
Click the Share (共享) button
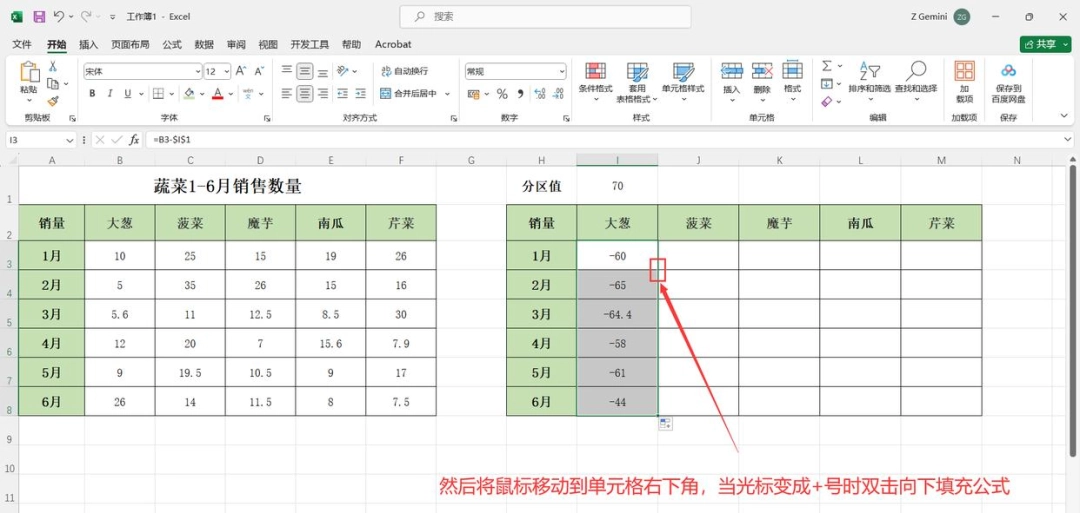point(1046,44)
